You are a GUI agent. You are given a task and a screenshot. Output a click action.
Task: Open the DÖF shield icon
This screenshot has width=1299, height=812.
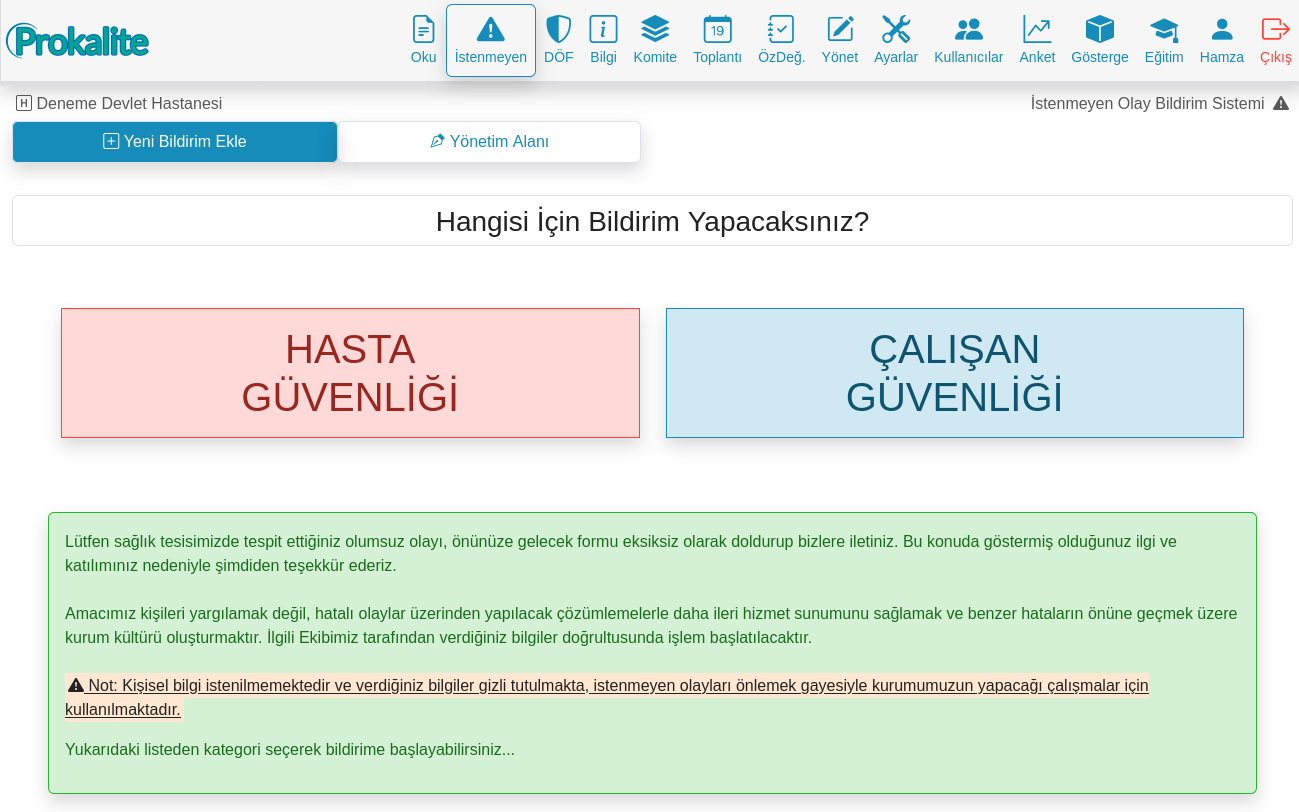(558, 29)
